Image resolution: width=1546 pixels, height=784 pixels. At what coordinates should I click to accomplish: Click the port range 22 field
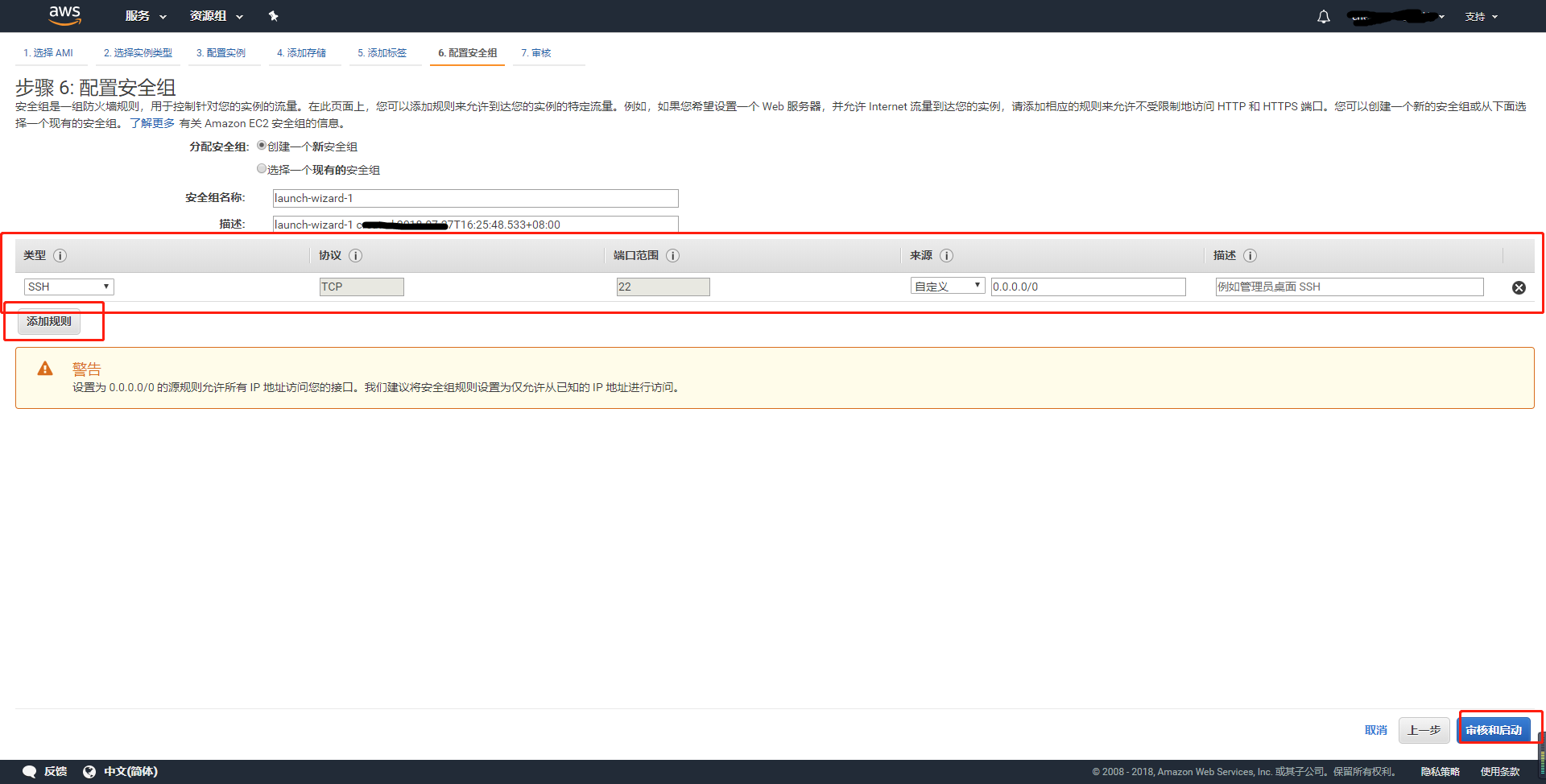663,287
